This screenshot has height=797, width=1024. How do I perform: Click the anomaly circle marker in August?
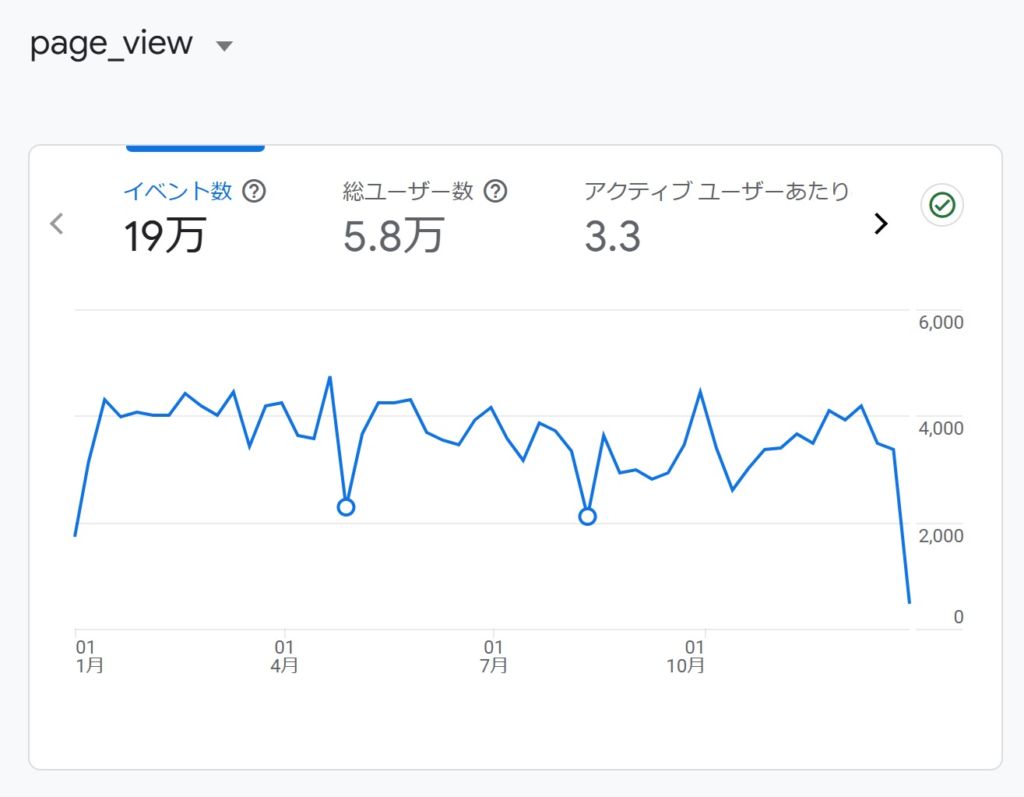click(588, 516)
